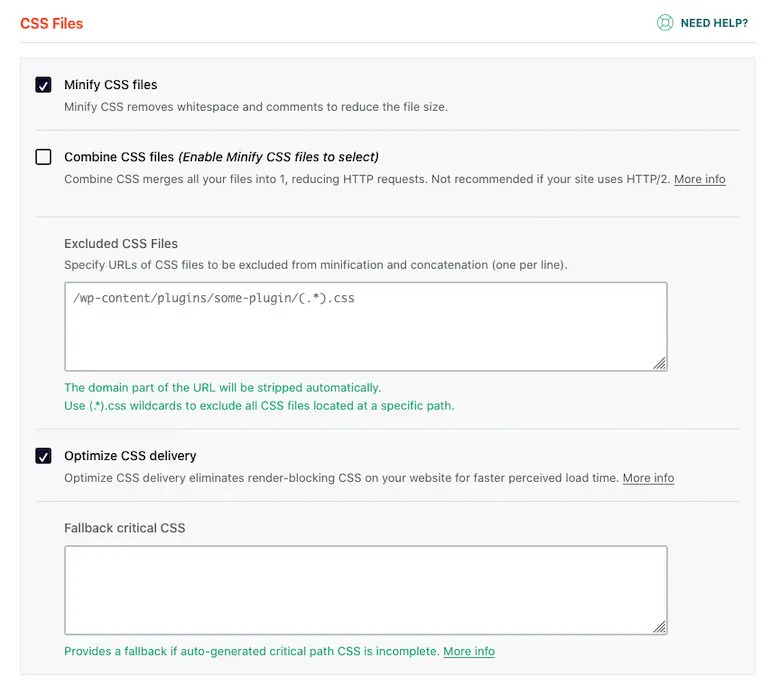Open the NEED HELP? link
Screen dimensions: 770x690
coord(714,23)
